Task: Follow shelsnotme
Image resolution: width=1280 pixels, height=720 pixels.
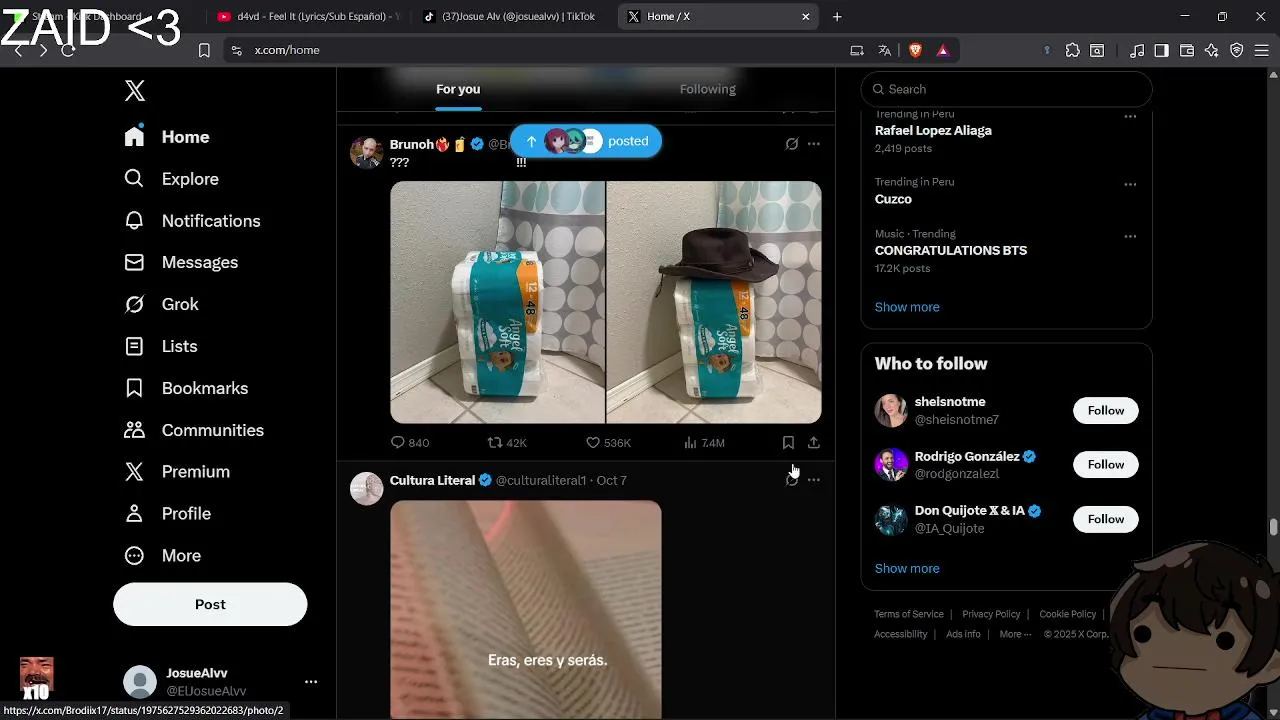Action: point(1106,410)
